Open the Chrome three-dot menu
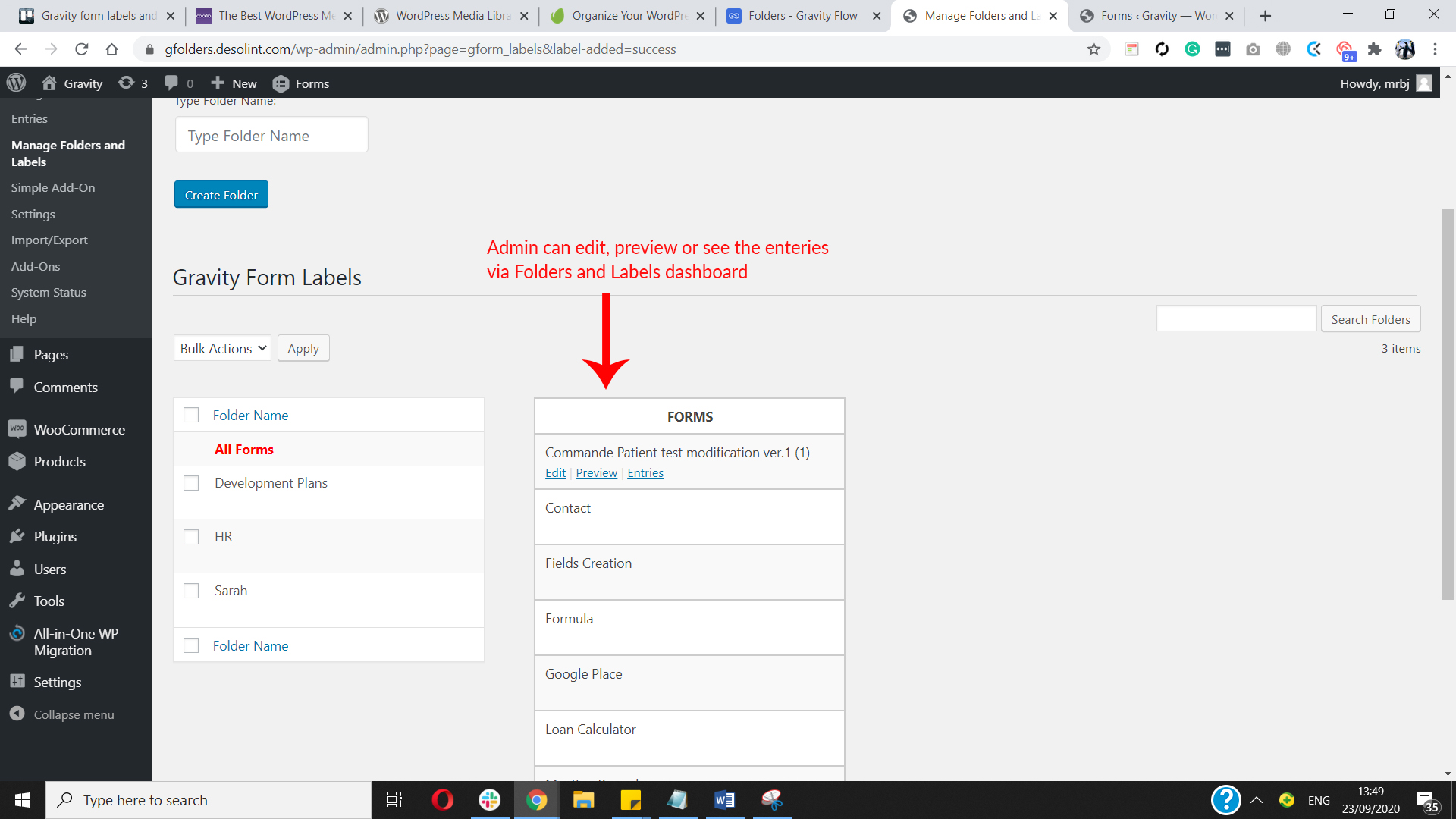 [1435, 49]
